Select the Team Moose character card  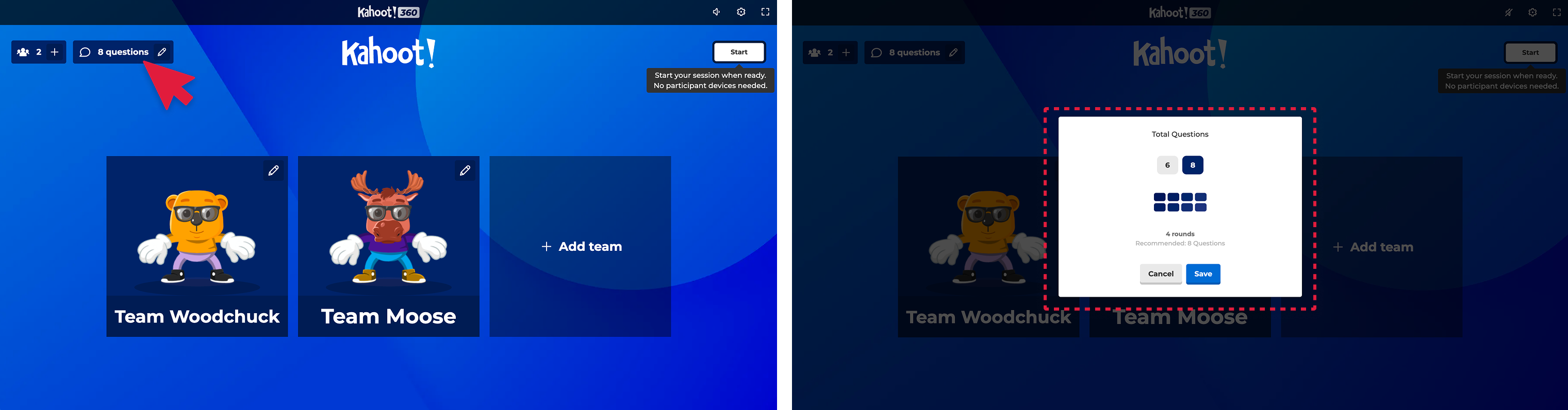click(x=388, y=246)
